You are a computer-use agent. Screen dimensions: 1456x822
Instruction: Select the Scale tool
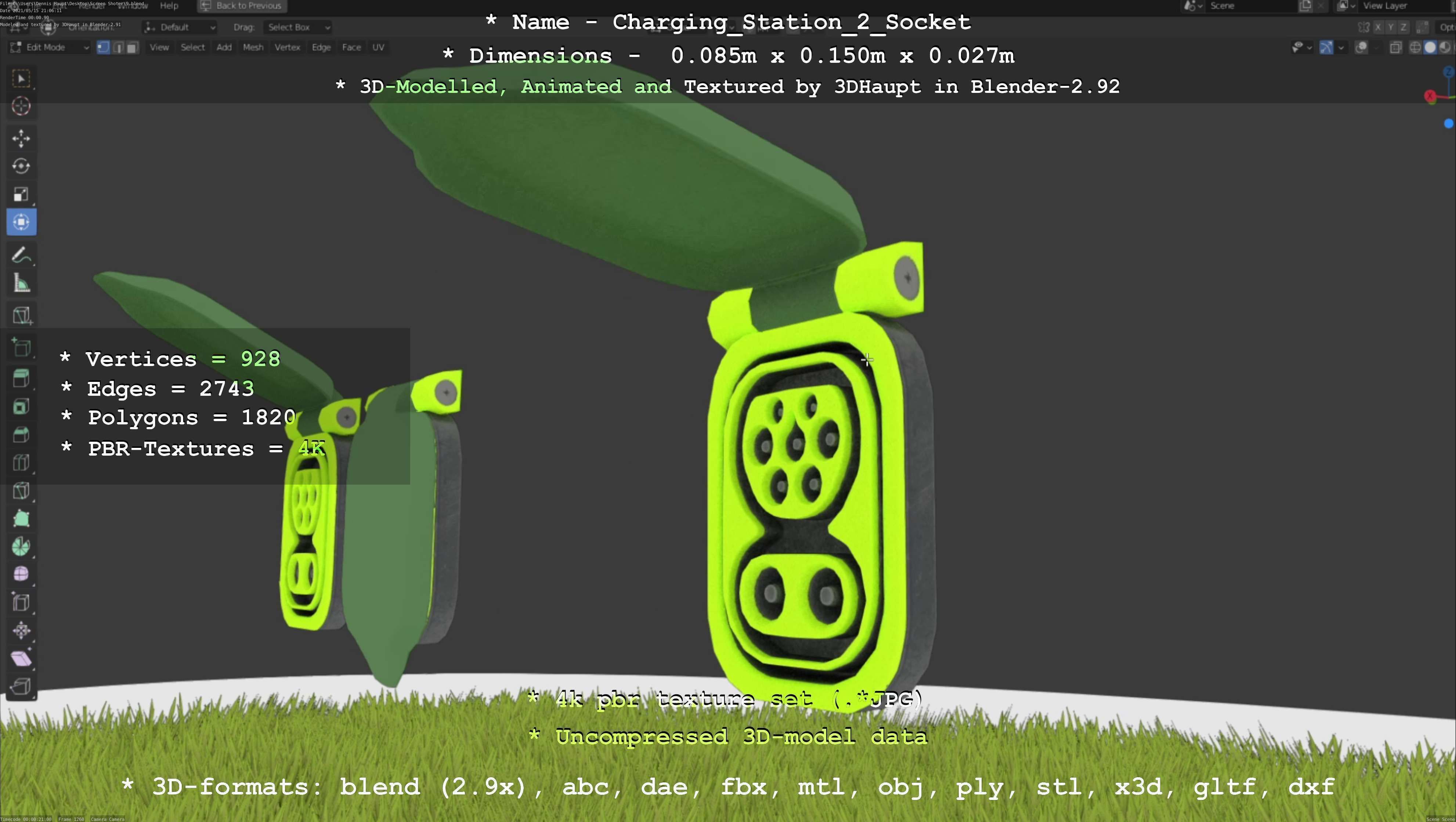tap(21, 194)
